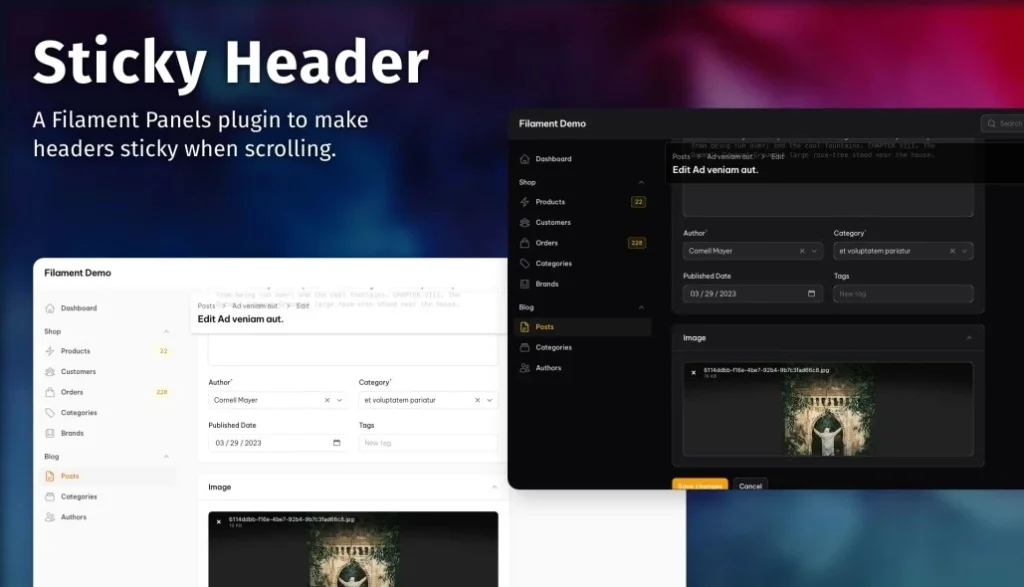This screenshot has height=587, width=1024.
Task: Open Brands menu item in dark window
Action: click(583, 284)
